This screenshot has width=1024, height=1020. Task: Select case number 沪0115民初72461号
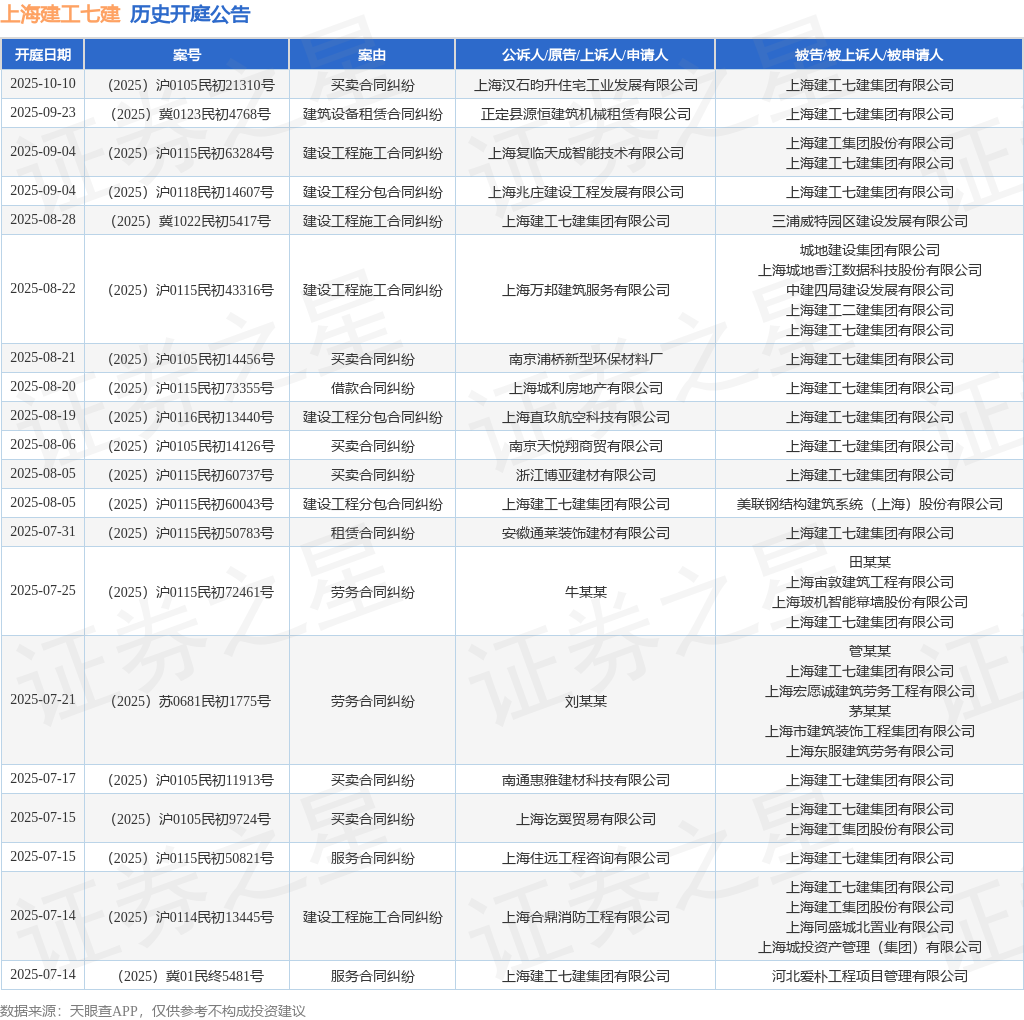click(191, 592)
